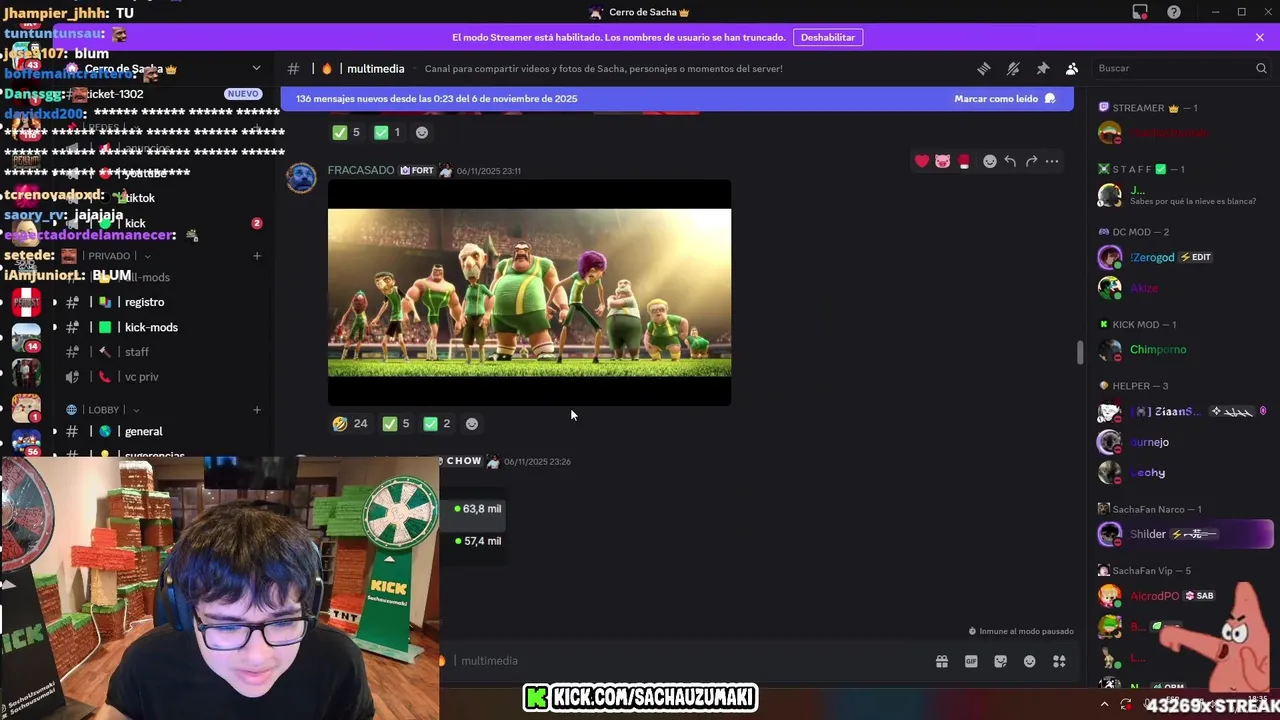1280x720 pixels.
Task: Expand the Cerro de Sacha server dropdown
Action: click(256, 68)
